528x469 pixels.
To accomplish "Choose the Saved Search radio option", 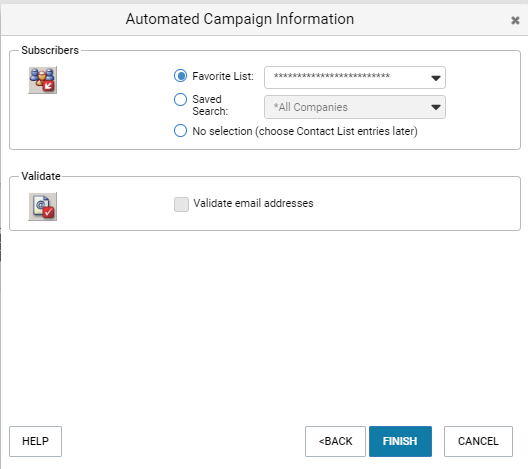I will coord(180,99).
